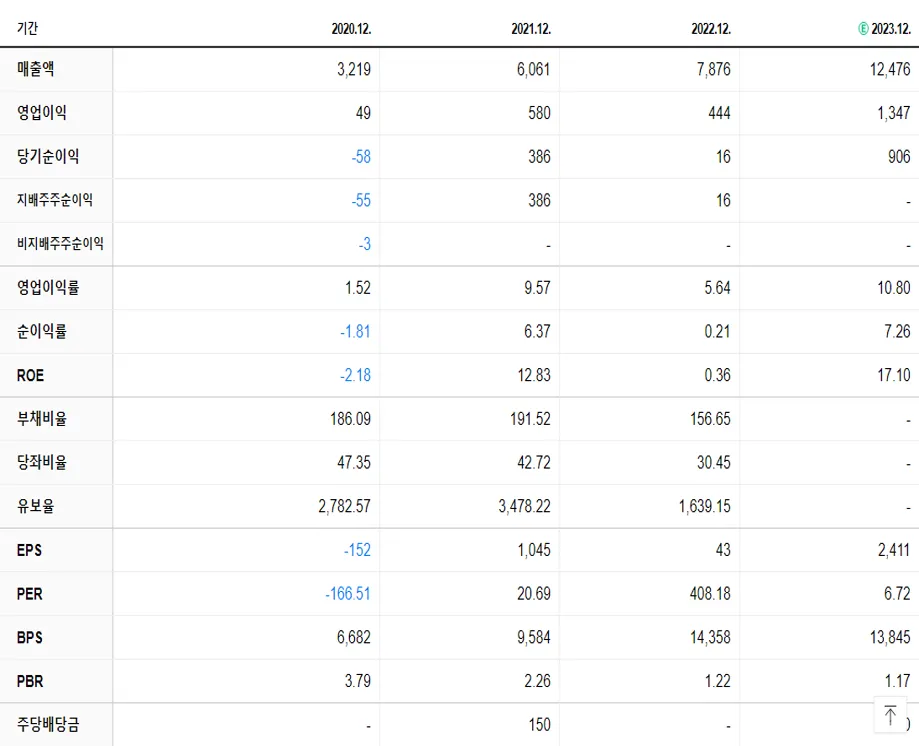Click the -152 EPS value

click(358, 550)
